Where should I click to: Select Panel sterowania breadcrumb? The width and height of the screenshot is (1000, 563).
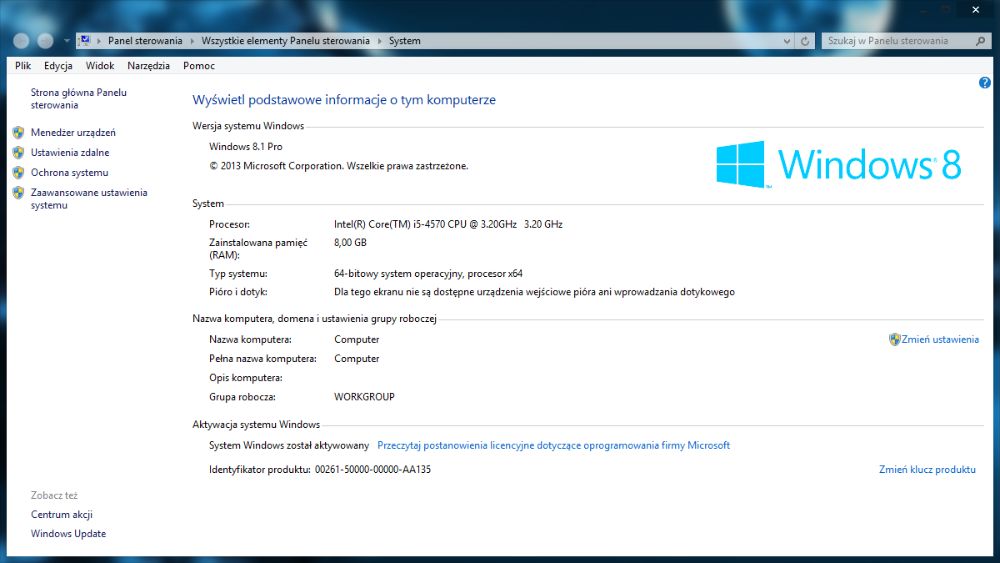click(x=145, y=41)
